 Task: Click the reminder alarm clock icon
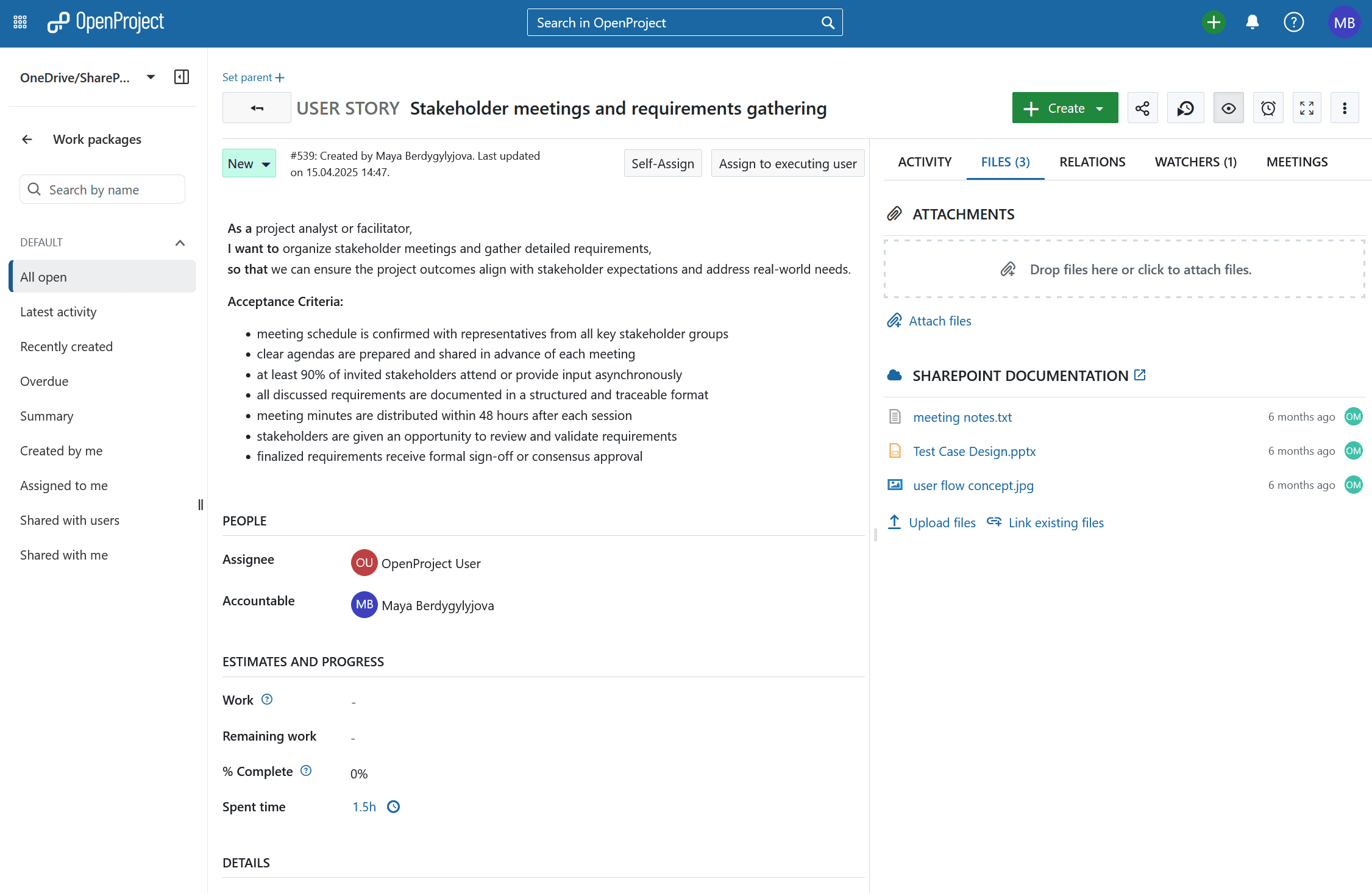(x=1268, y=109)
